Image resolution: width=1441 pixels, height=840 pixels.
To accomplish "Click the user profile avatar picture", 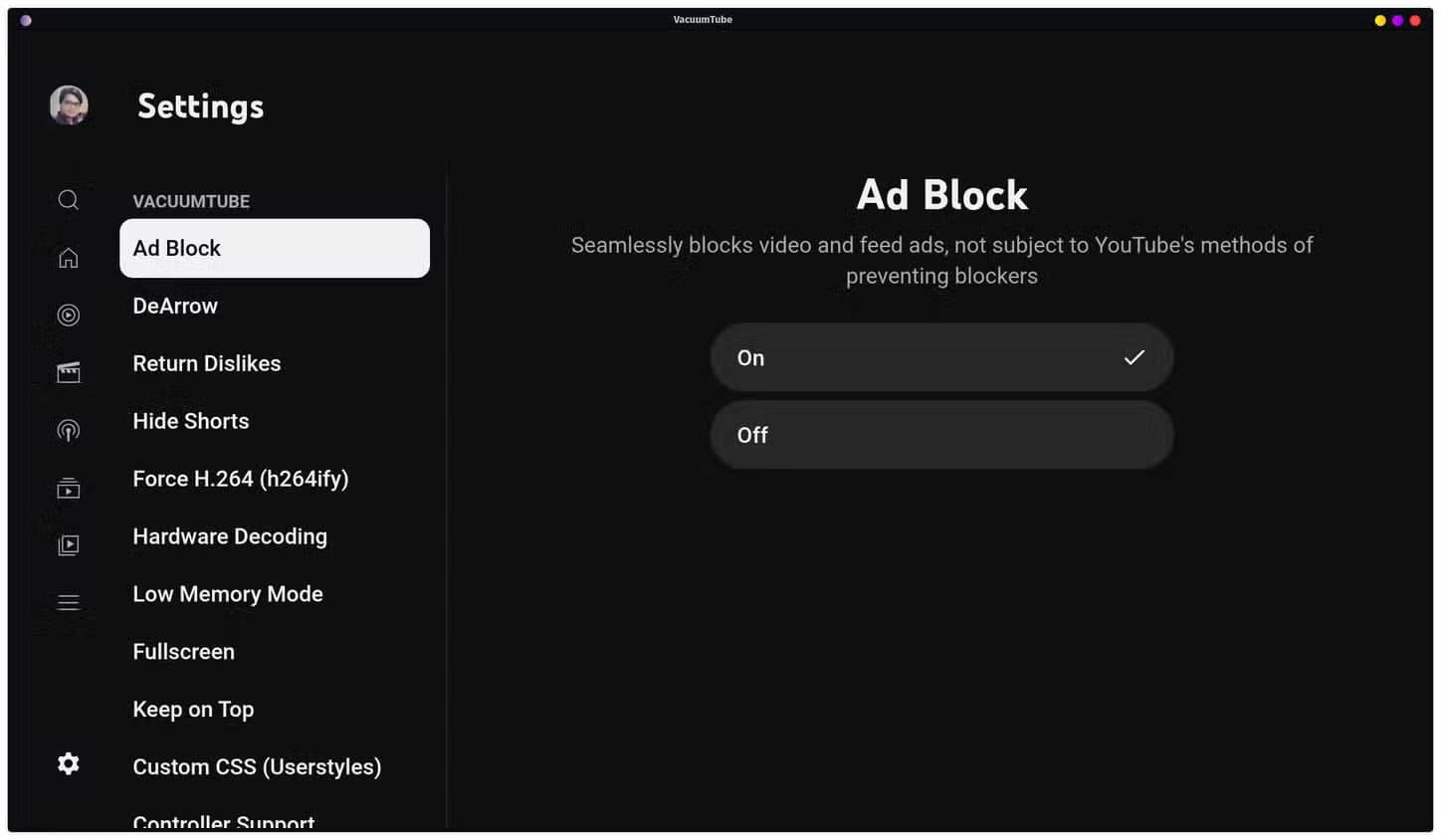I will tap(68, 105).
